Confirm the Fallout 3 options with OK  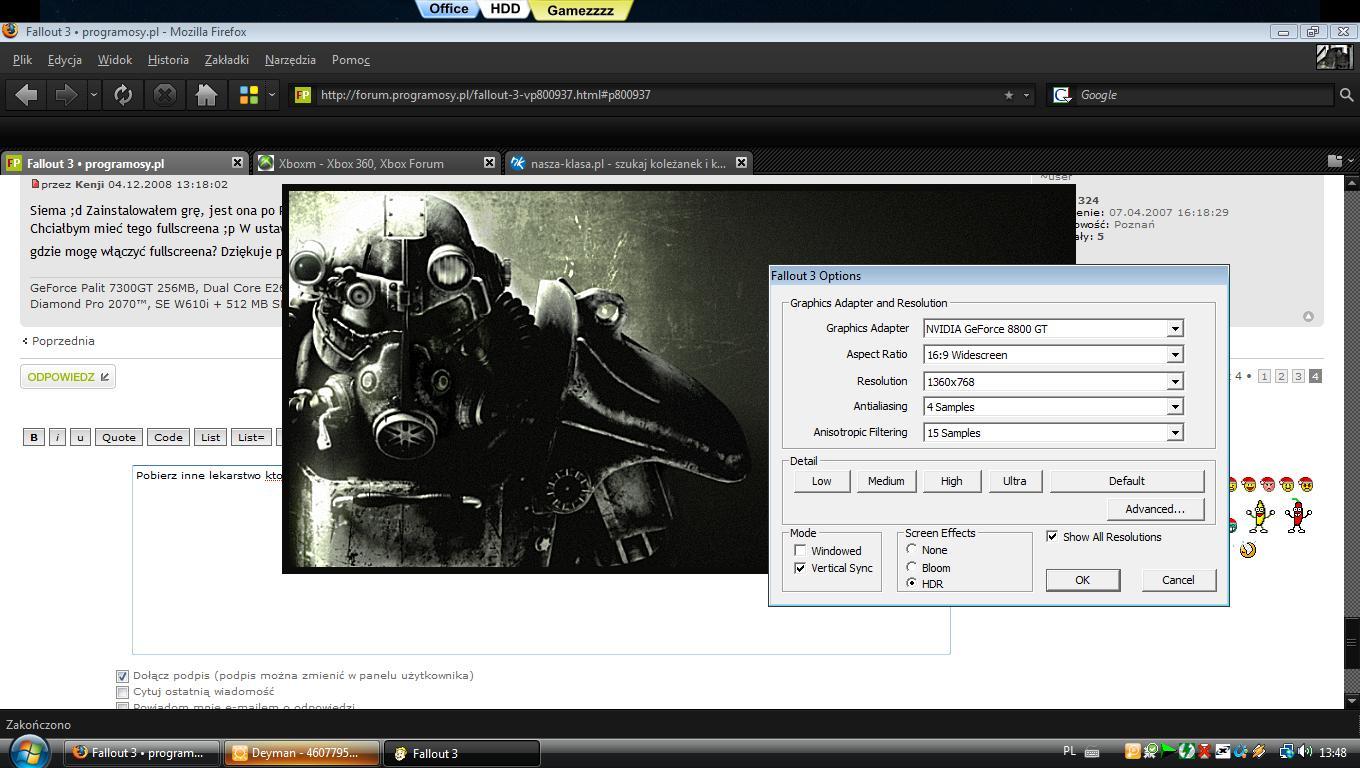coord(1082,580)
